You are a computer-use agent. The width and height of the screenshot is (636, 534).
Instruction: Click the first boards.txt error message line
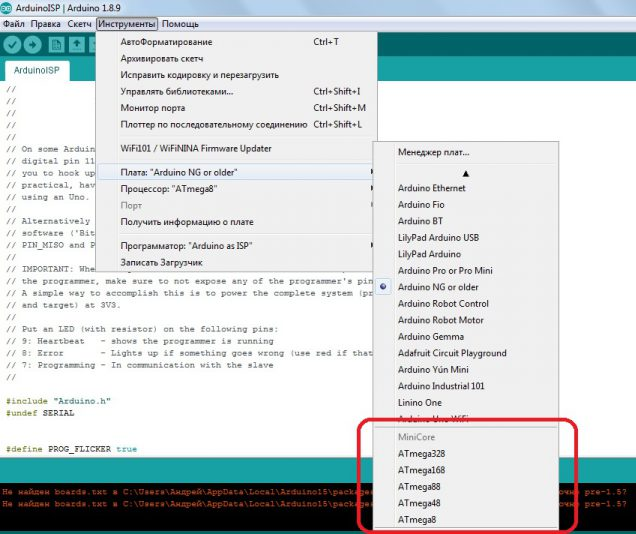pyautogui.click(x=314, y=492)
